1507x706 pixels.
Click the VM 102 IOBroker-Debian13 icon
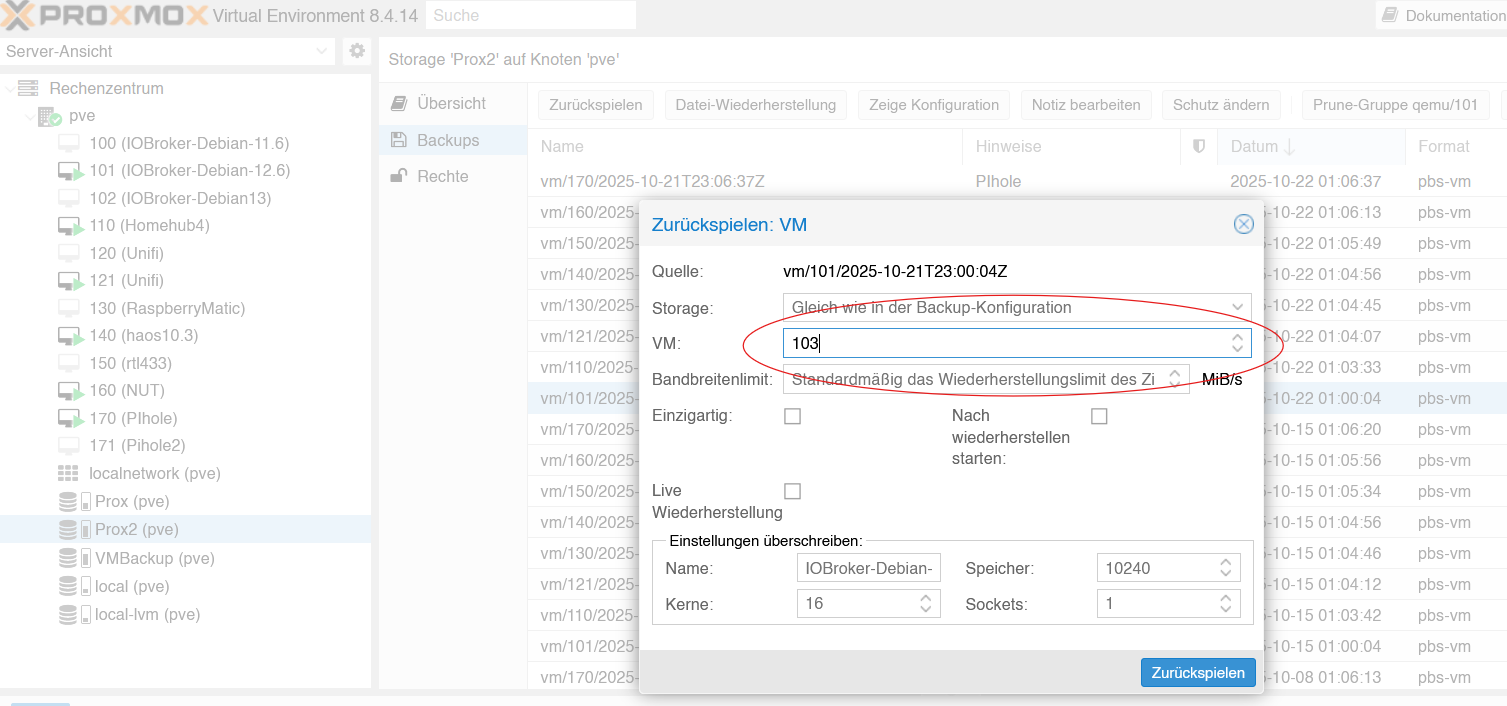click(x=69, y=198)
